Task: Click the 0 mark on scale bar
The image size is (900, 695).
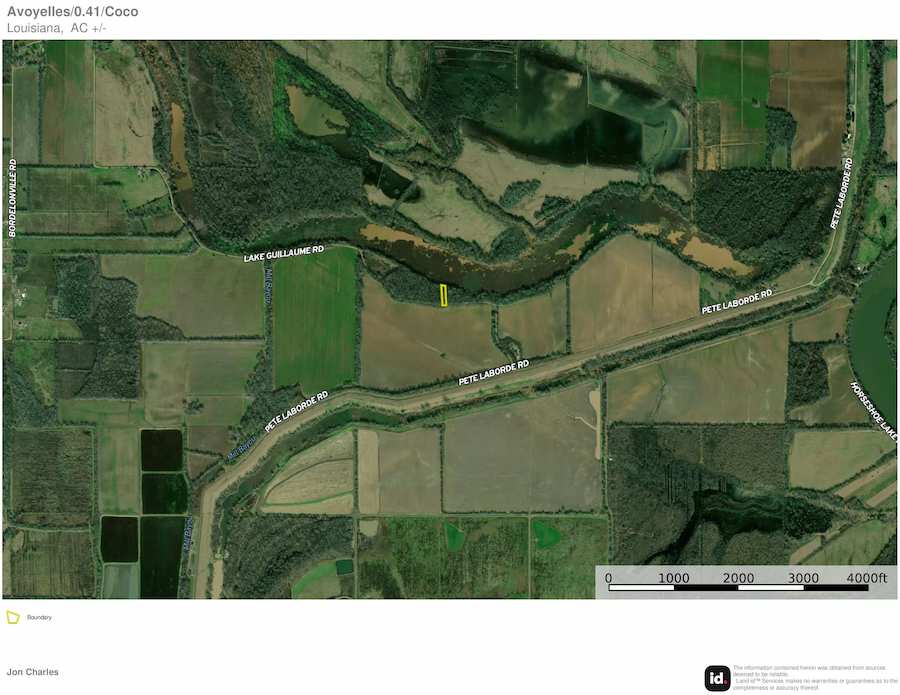Action: [x=609, y=578]
